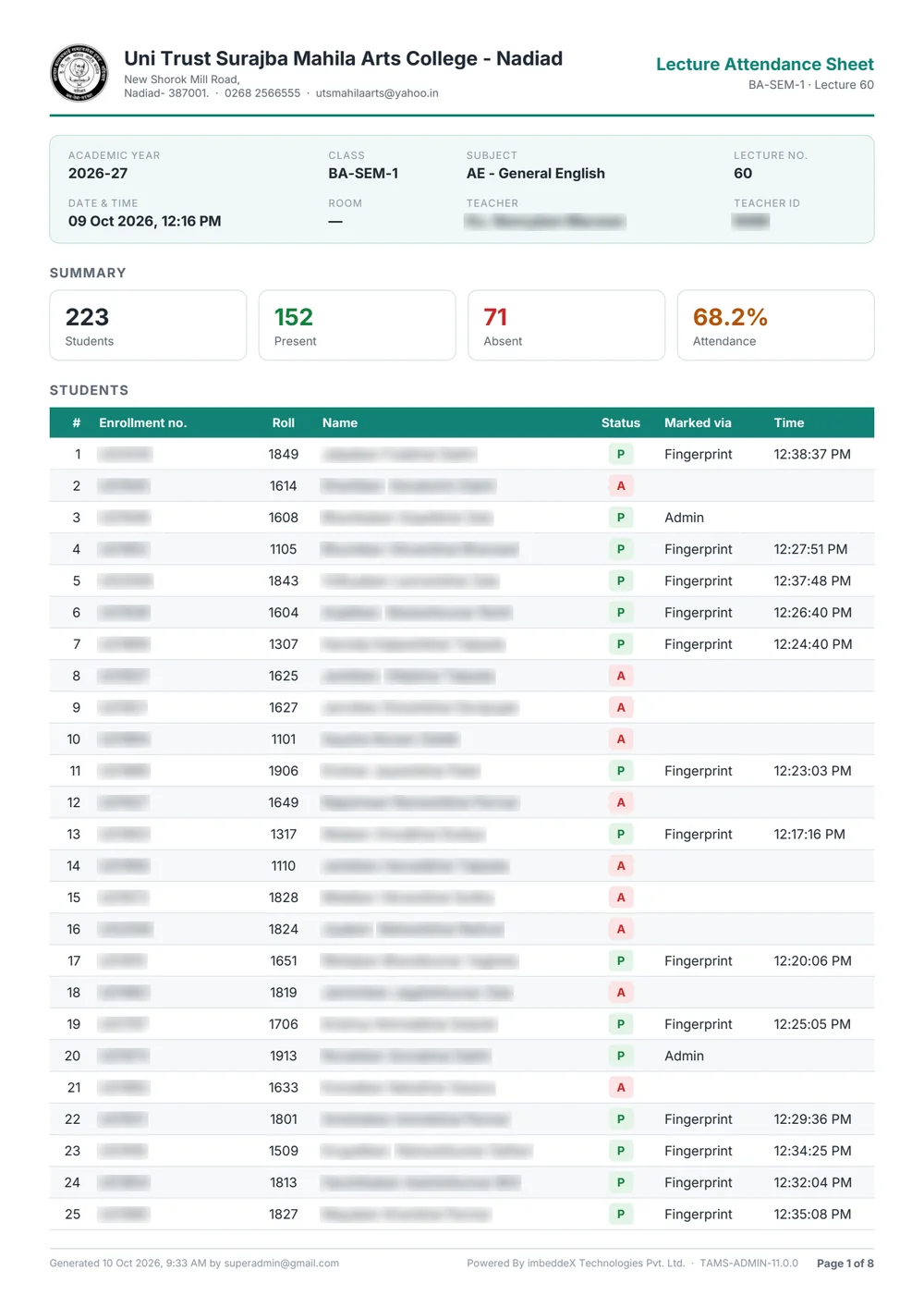Click the A status badge for roll 1614
924x1307 pixels.
(x=621, y=485)
